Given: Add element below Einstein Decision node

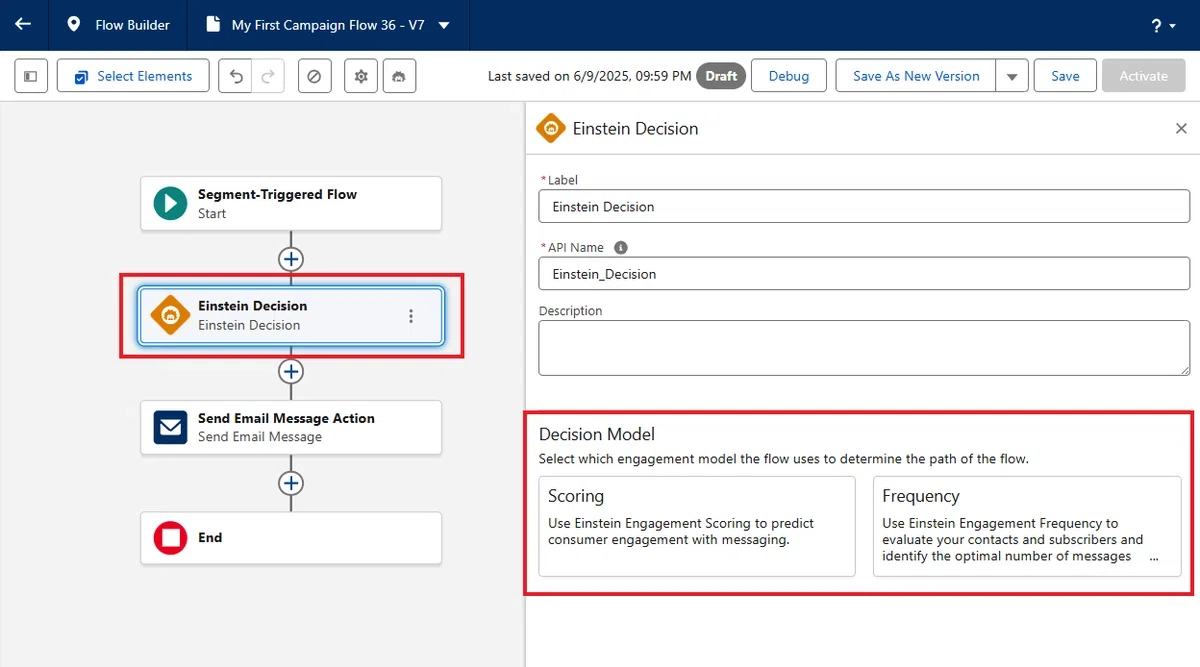Looking at the screenshot, I should (x=291, y=371).
